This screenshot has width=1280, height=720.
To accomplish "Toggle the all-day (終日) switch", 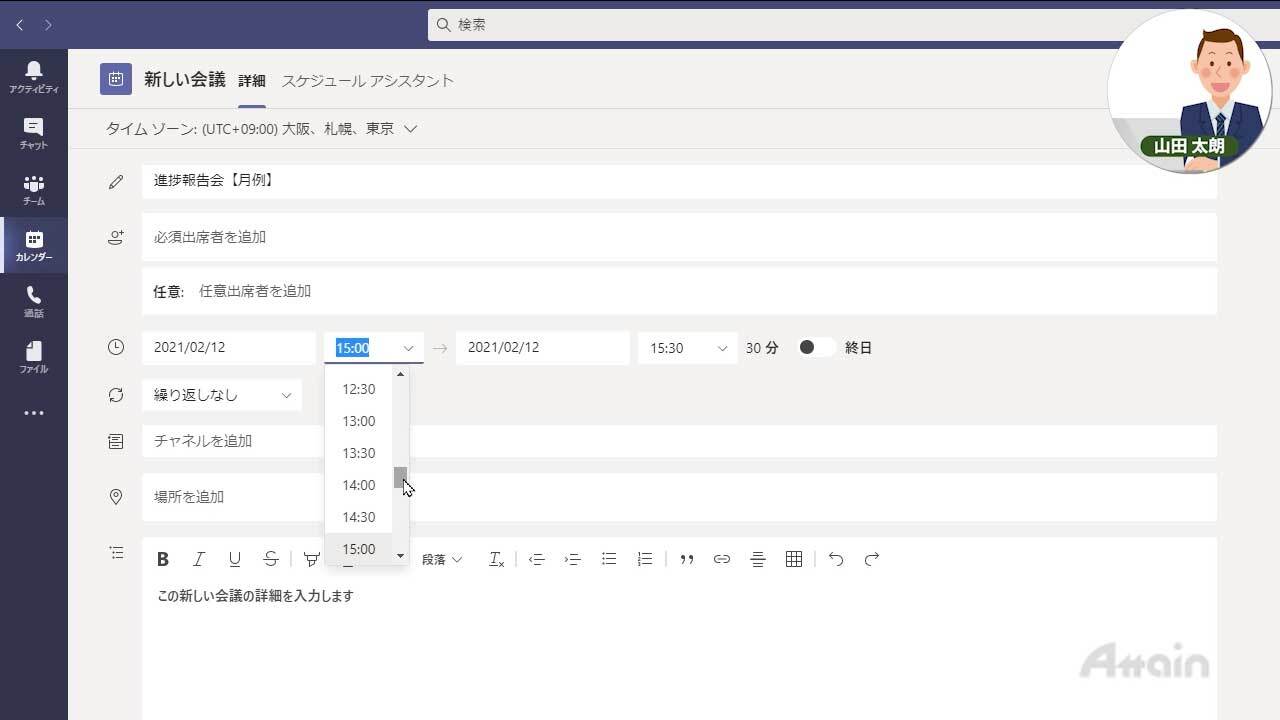I will [x=816, y=347].
